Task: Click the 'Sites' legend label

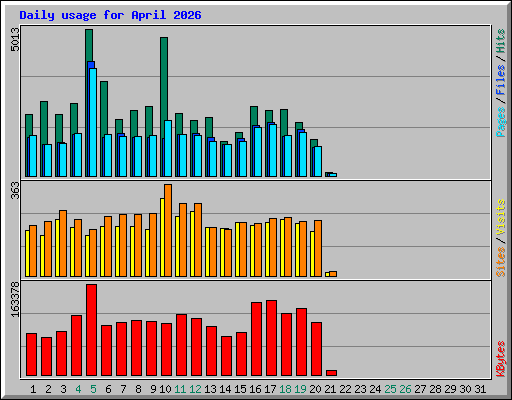Action: click(500, 262)
